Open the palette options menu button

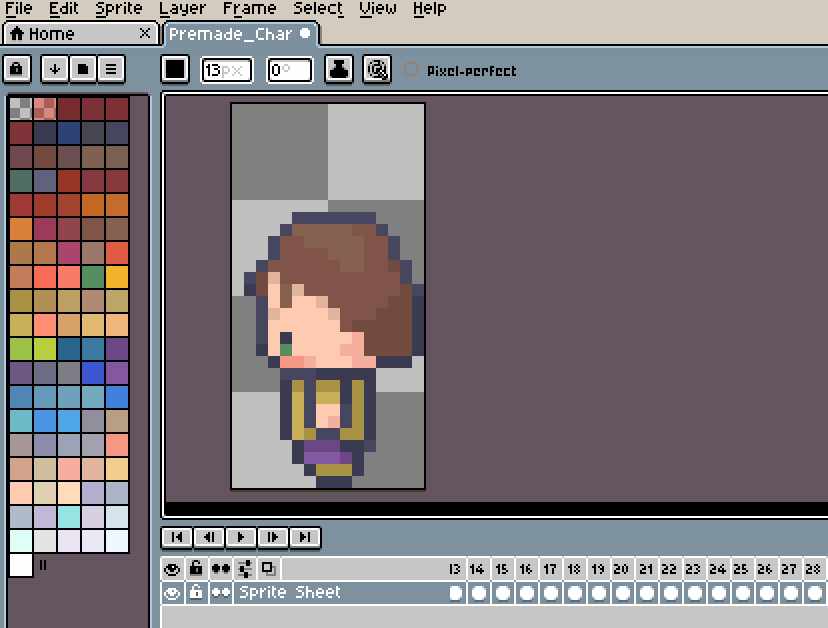110,69
